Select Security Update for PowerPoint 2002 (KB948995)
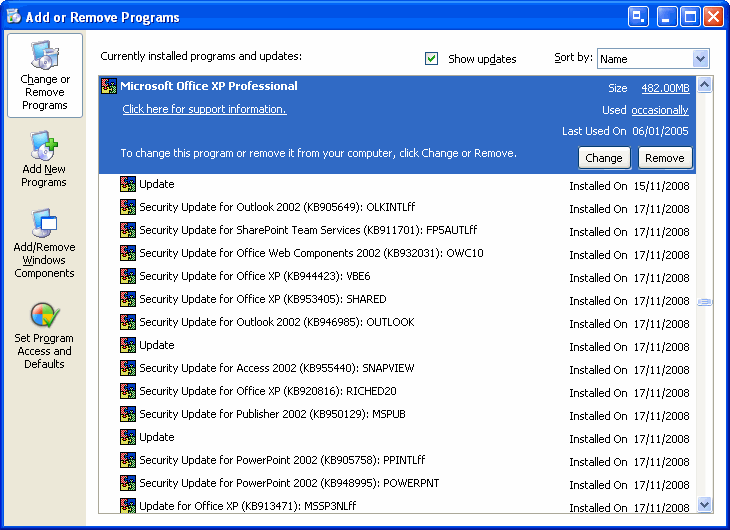730x530 pixels. pyautogui.click(x=397, y=483)
